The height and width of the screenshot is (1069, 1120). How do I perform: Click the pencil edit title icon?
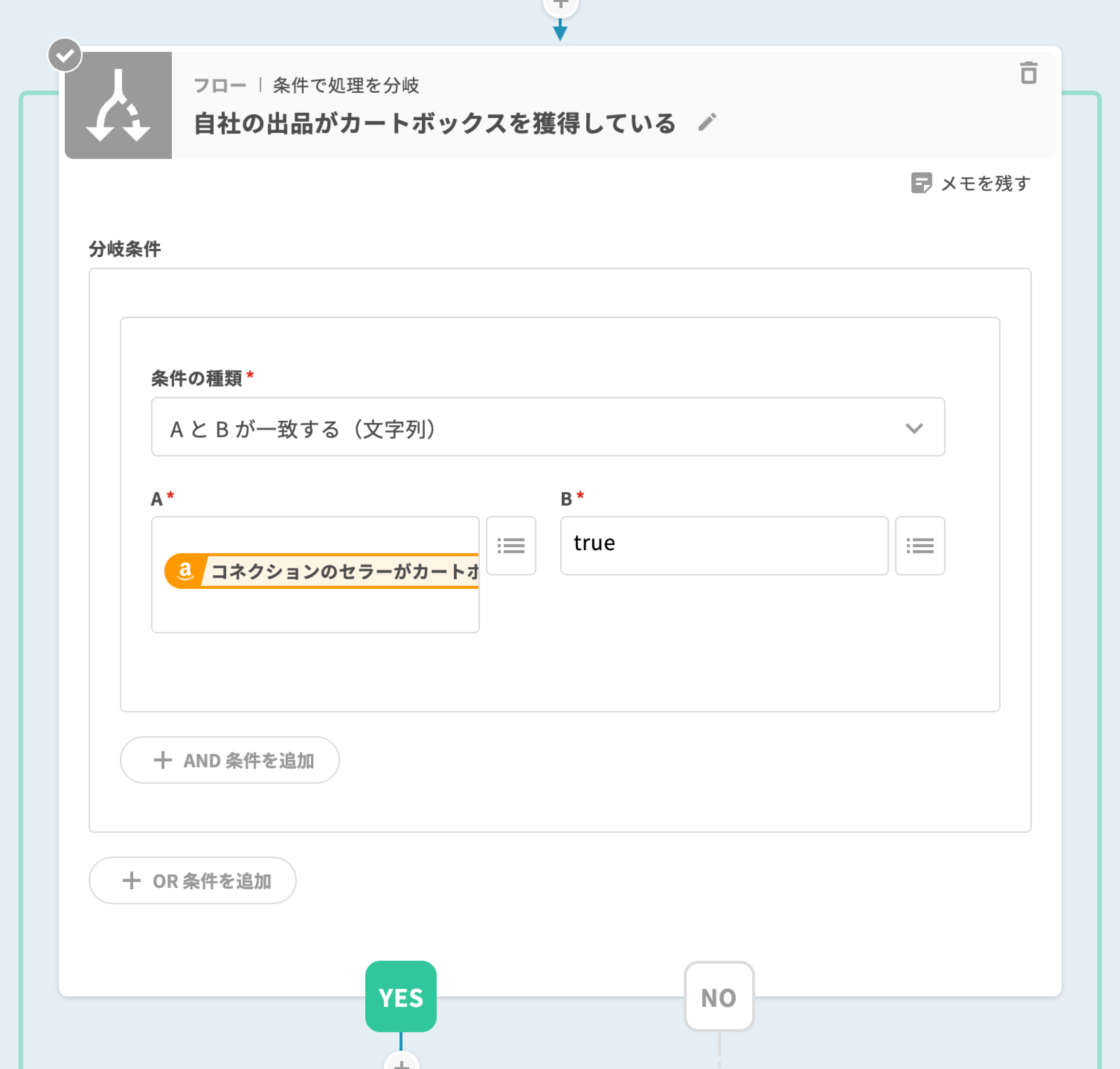[707, 122]
